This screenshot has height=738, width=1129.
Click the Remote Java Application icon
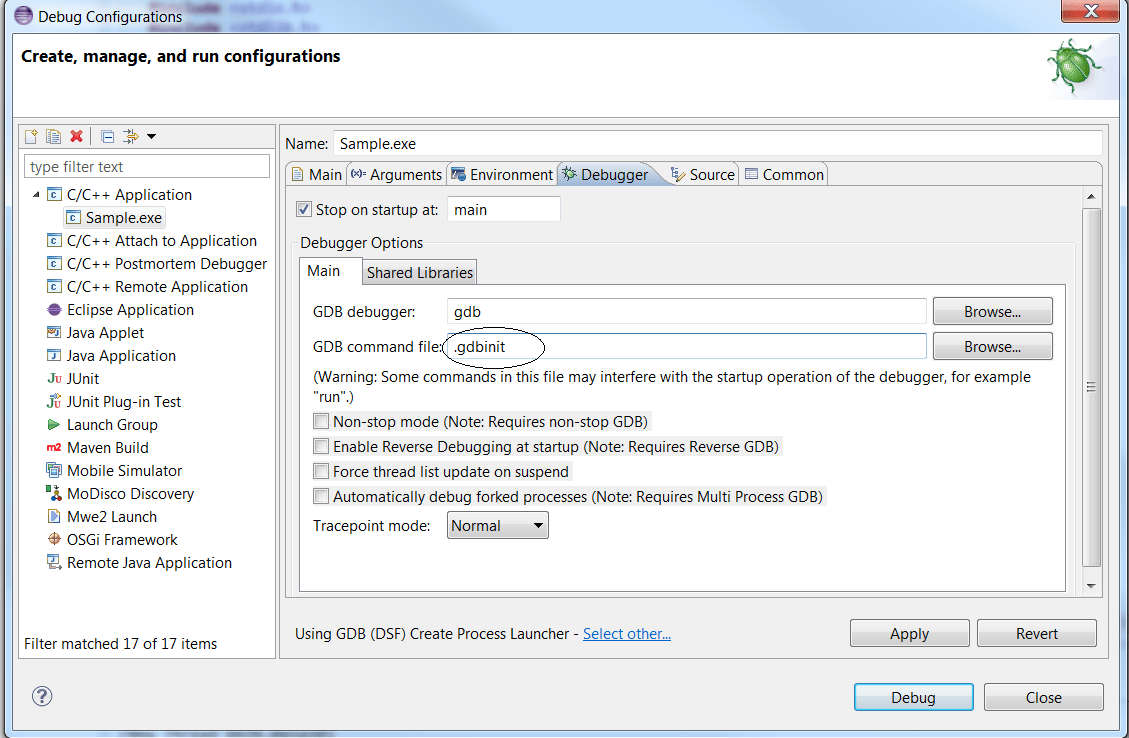tap(54, 562)
